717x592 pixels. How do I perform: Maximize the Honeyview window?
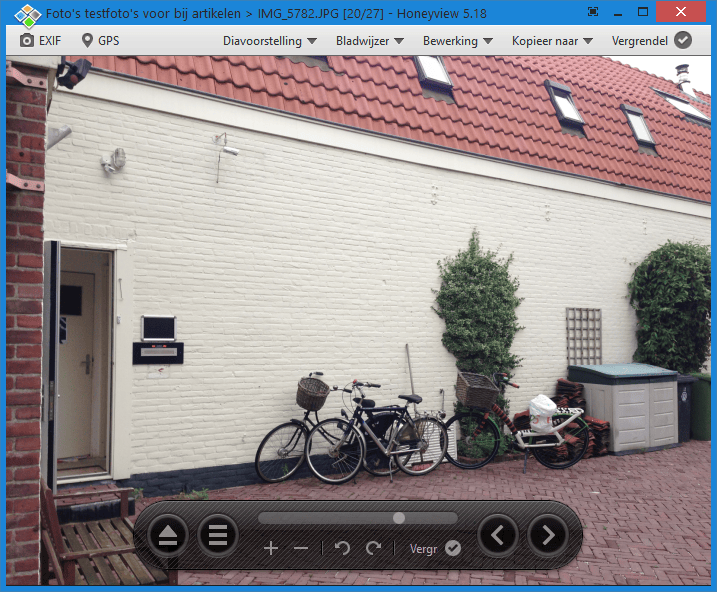pos(643,12)
